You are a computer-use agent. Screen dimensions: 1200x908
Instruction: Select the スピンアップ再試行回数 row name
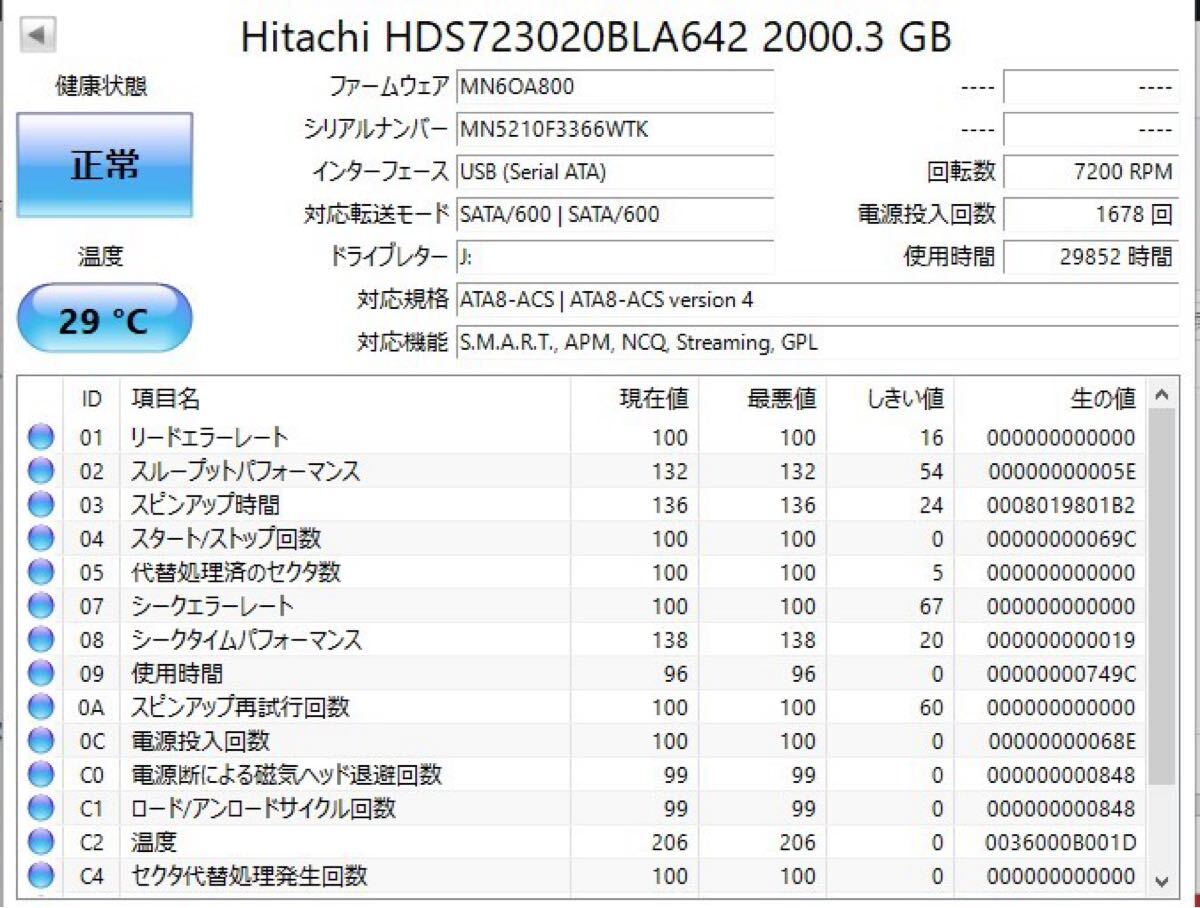(241, 708)
